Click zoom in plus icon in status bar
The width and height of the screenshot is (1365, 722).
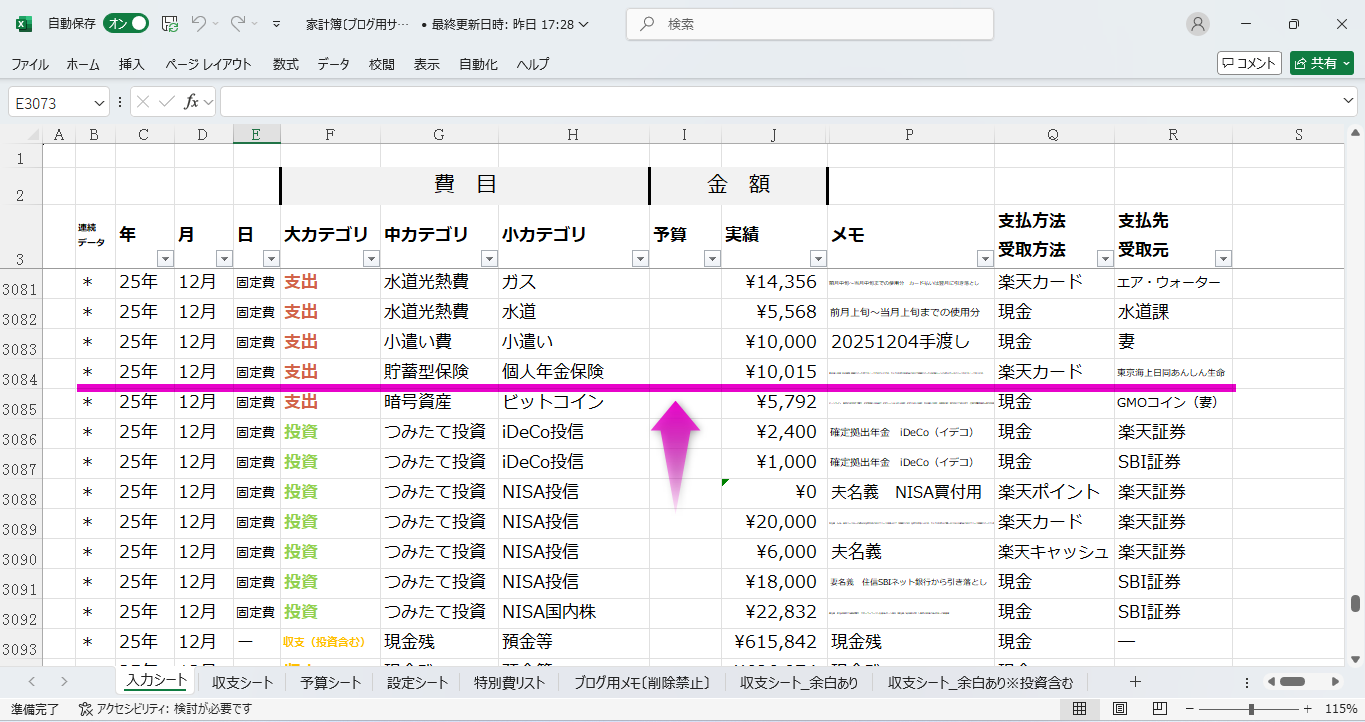(x=1308, y=709)
